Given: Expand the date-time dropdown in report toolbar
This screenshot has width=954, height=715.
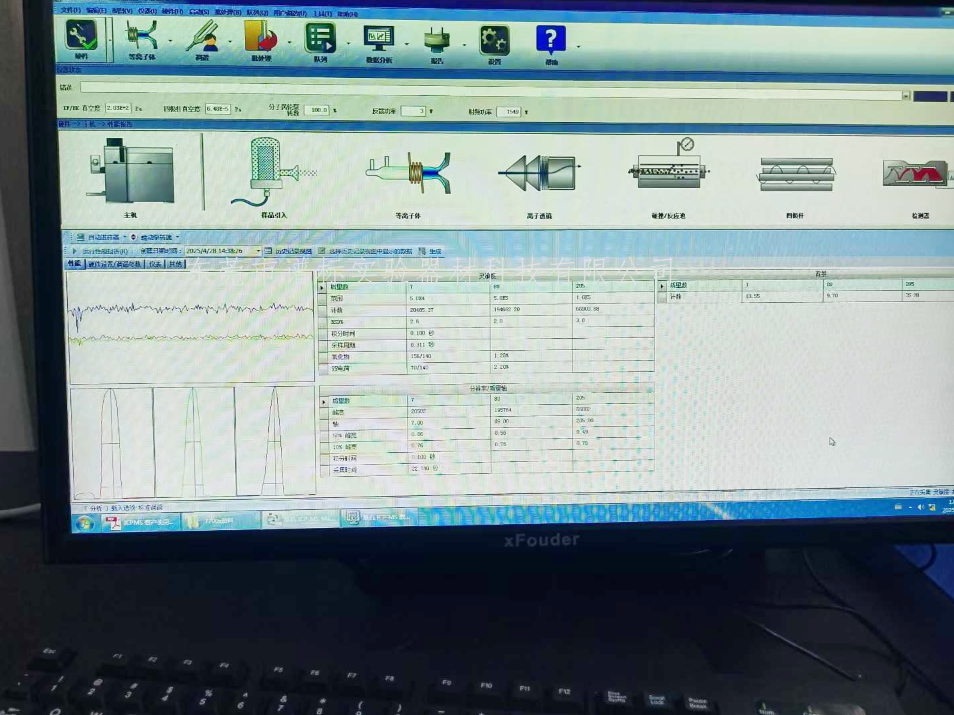Looking at the screenshot, I should [257, 251].
